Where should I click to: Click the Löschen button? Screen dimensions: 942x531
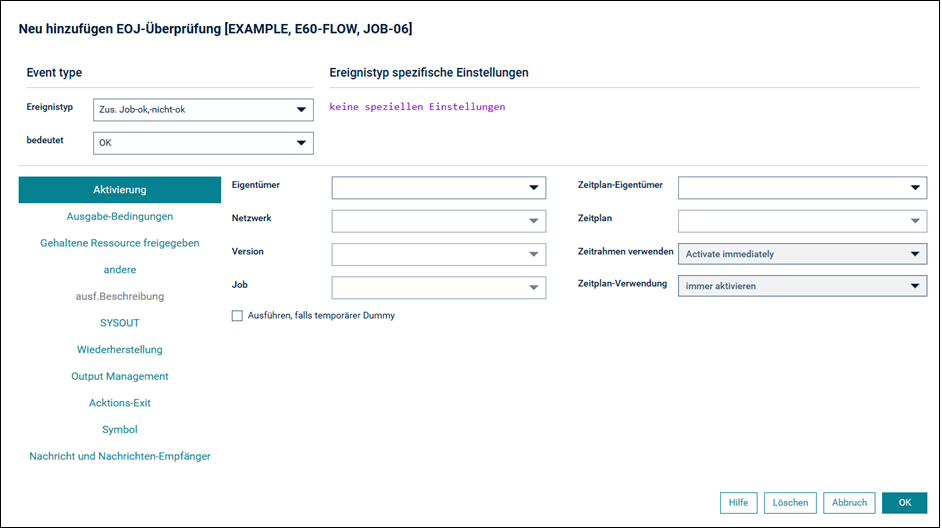click(x=790, y=503)
